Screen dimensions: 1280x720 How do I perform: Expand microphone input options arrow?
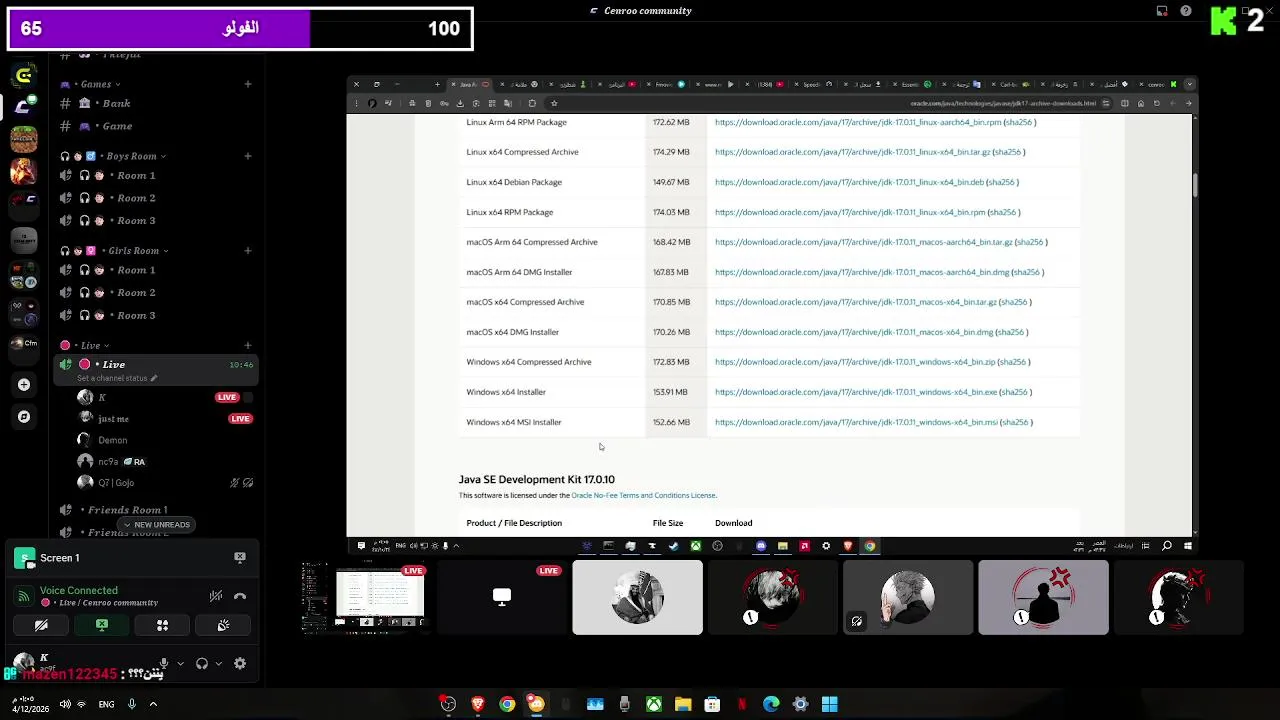(x=180, y=663)
